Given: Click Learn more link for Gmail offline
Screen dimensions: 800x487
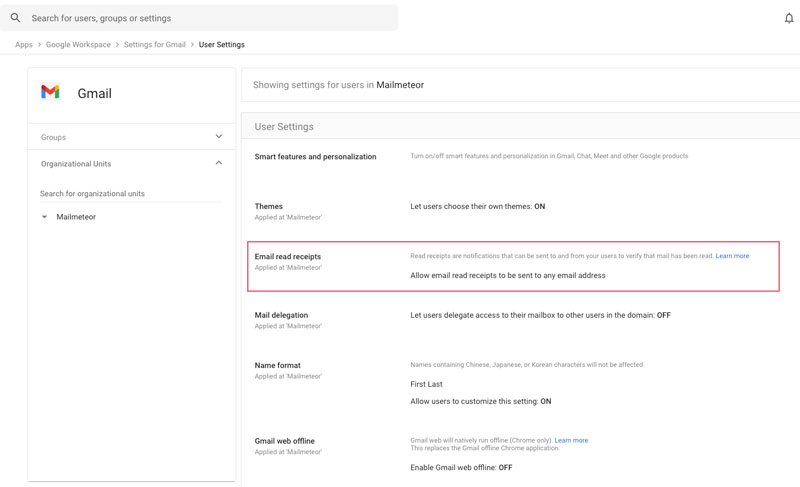Looking at the screenshot, I should tap(571, 440).
